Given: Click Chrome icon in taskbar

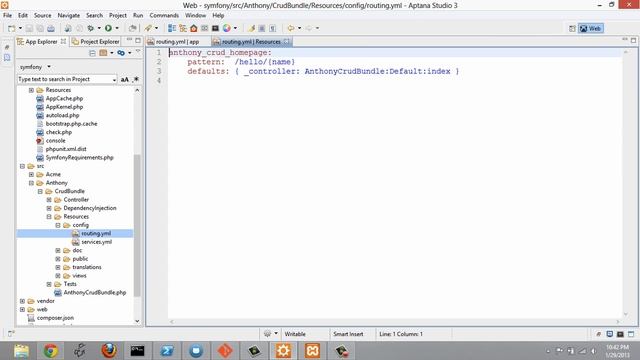Looking at the screenshot, I should 51,351.
